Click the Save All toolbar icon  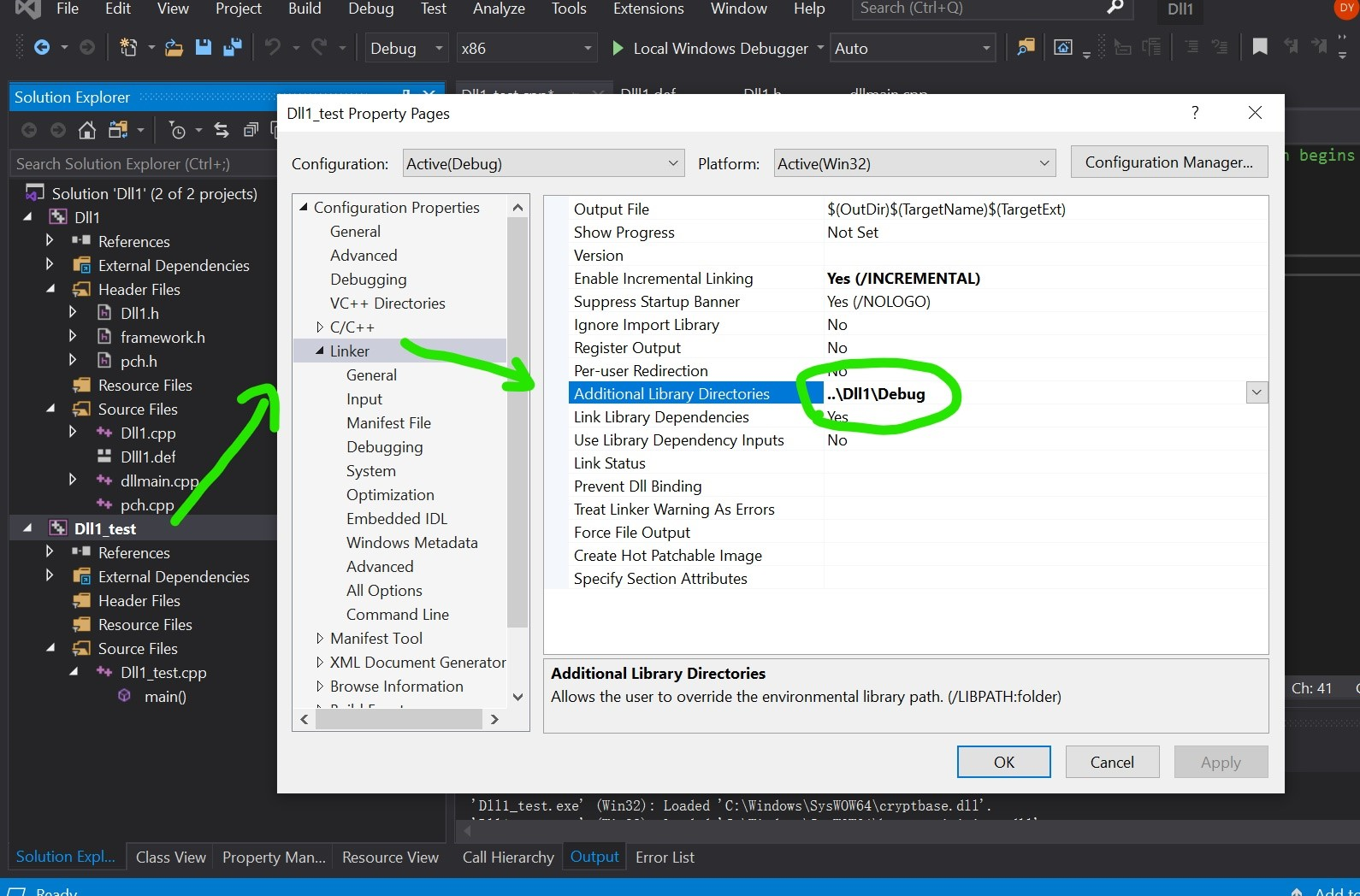click(232, 48)
